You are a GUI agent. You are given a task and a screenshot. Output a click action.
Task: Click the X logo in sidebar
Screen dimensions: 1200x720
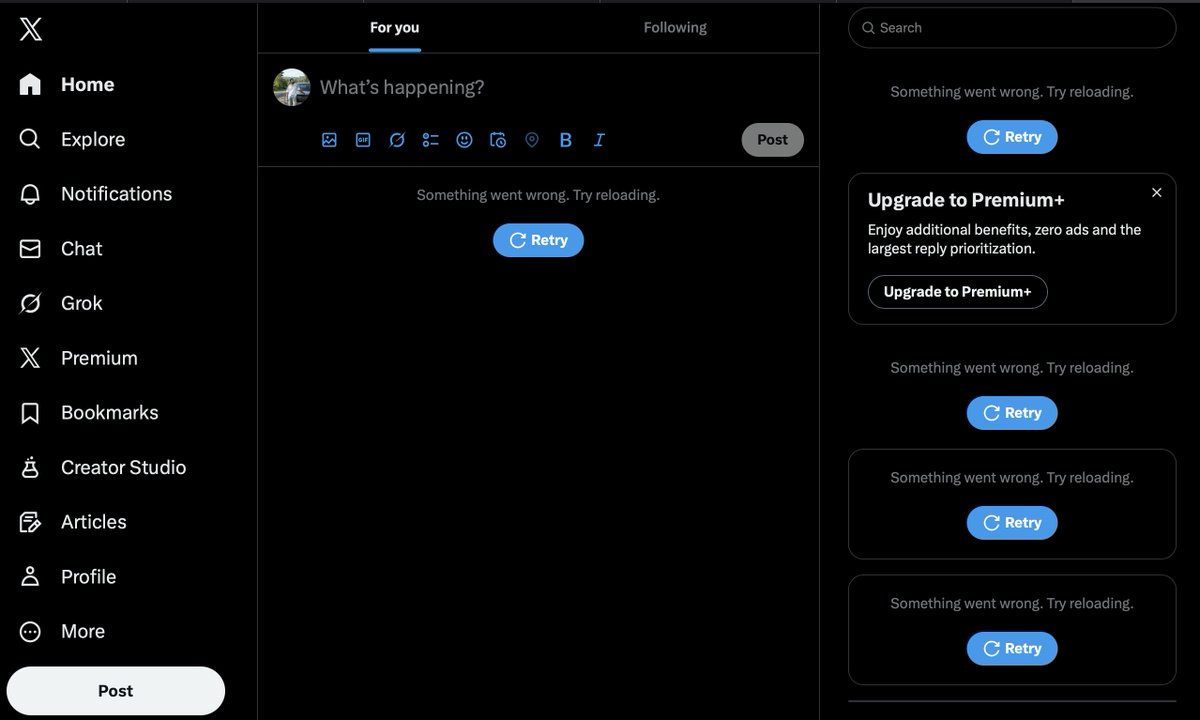click(30, 30)
